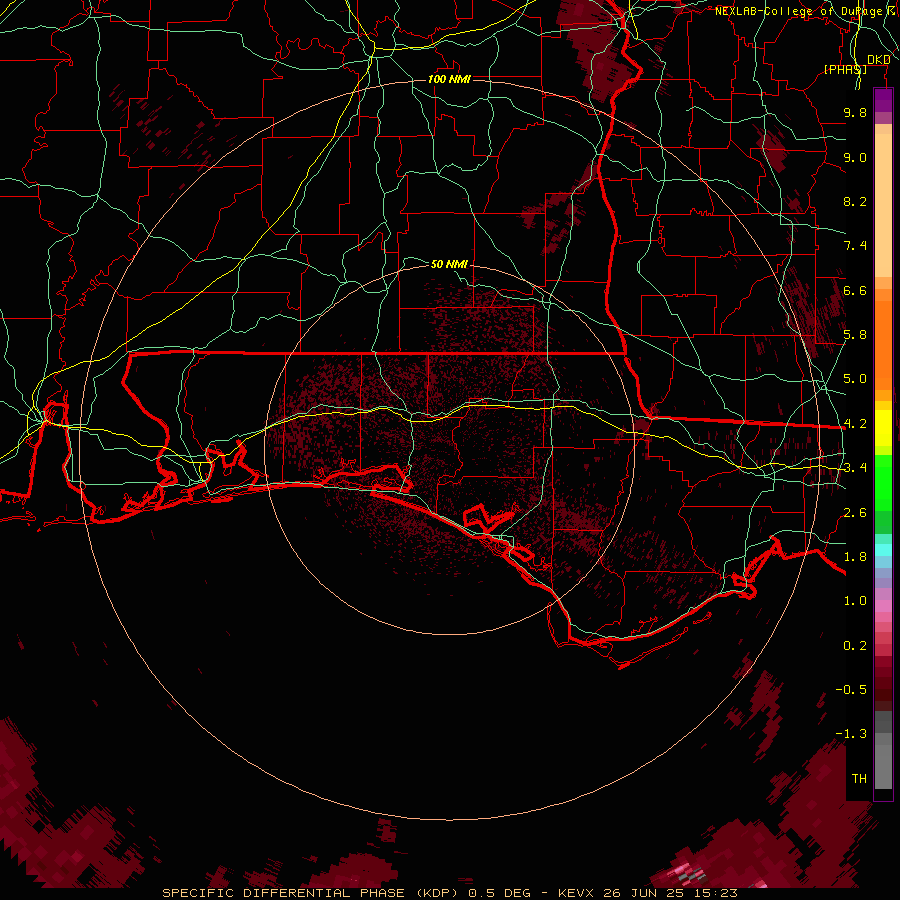Click the 6.6 scale label

click(x=855, y=290)
